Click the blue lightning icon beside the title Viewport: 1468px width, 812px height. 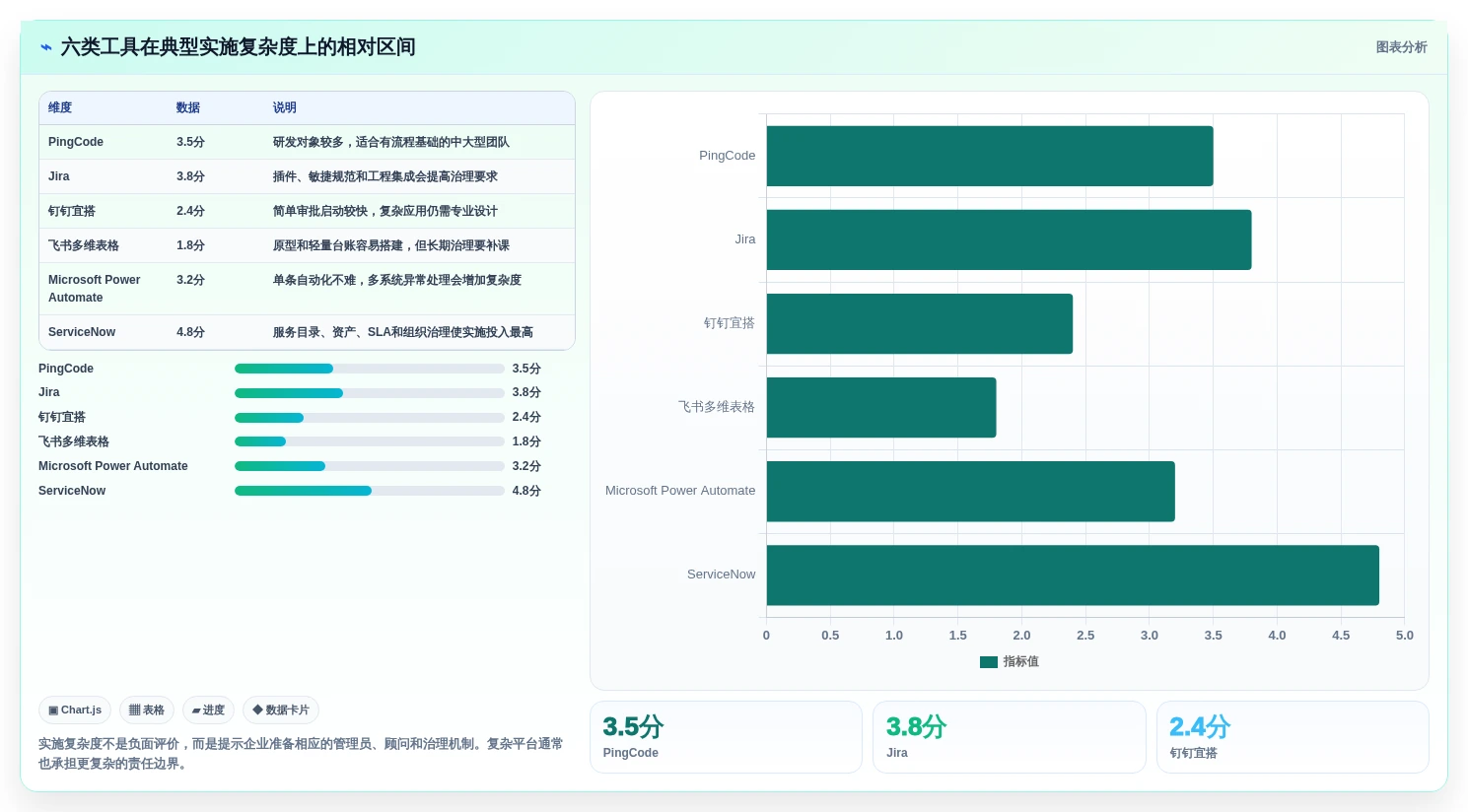(45, 47)
